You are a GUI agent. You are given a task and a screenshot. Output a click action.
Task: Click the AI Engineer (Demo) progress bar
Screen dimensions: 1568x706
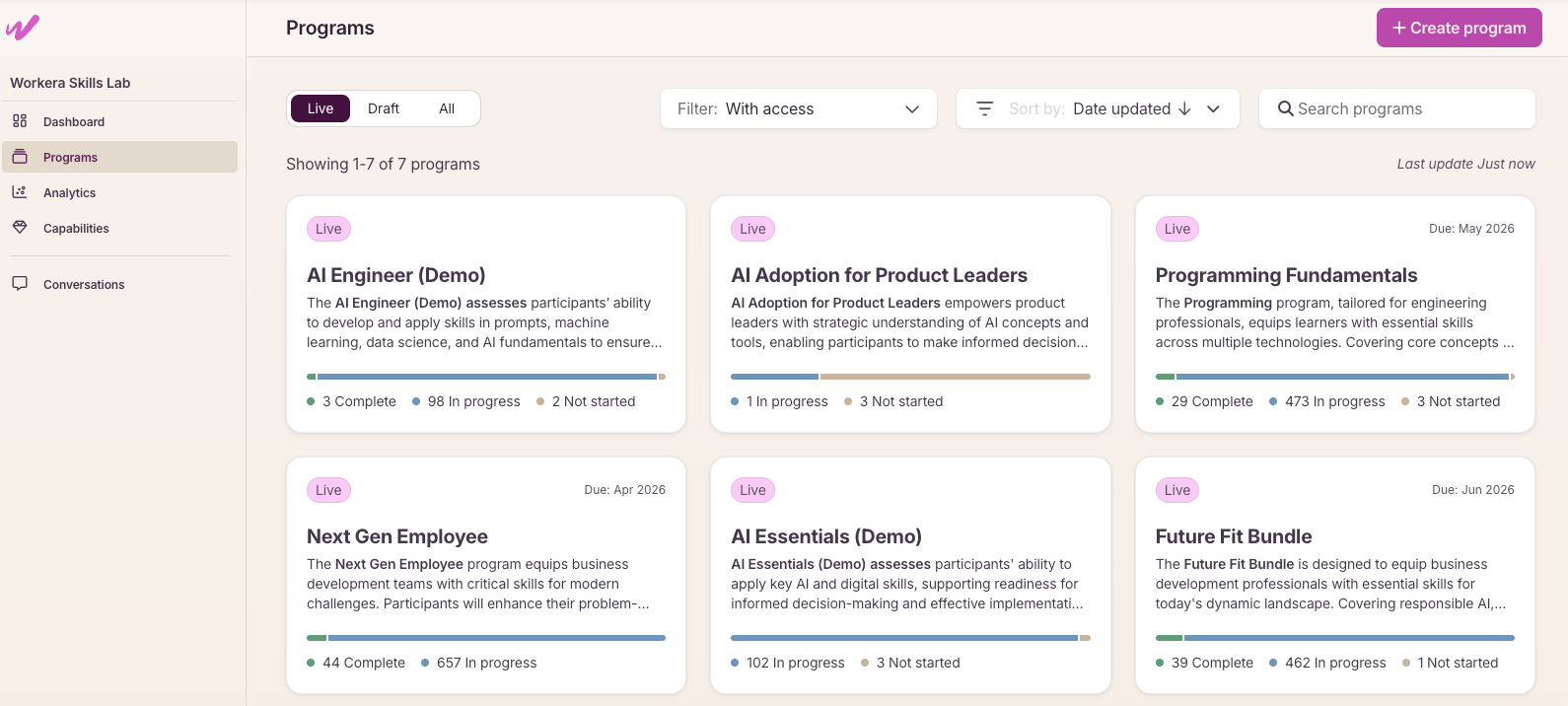(x=486, y=377)
